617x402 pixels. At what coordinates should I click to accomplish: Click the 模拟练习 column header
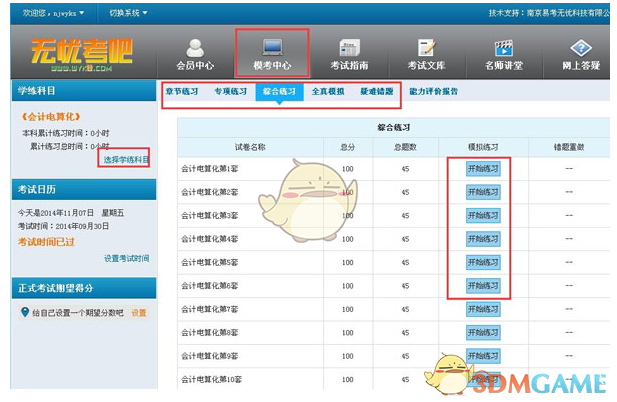point(483,147)
